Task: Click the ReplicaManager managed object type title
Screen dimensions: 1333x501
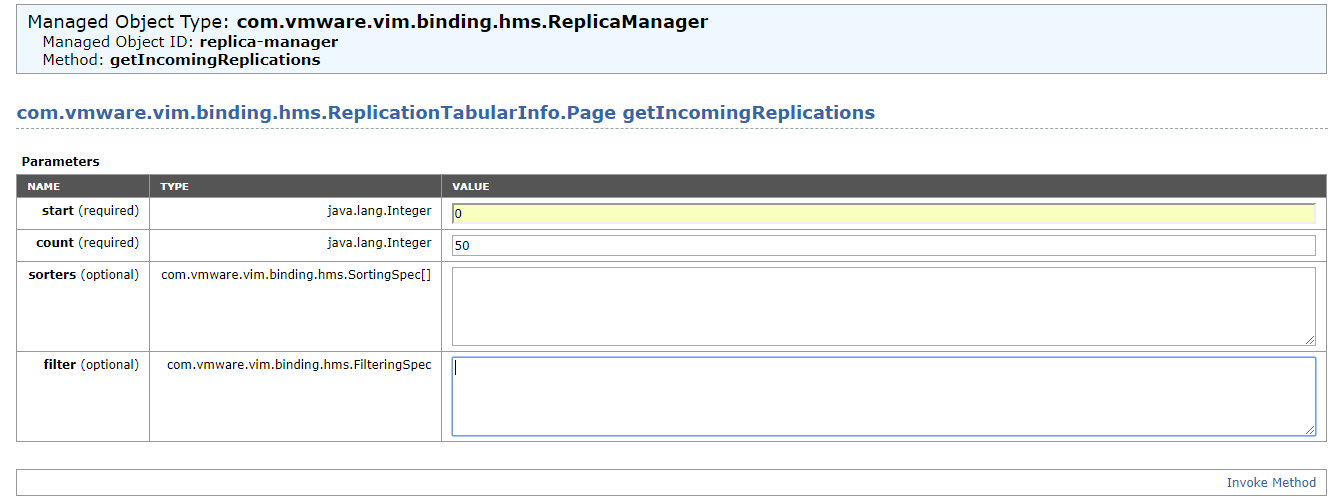Action: pyautogui.click(x=472, y=21)
